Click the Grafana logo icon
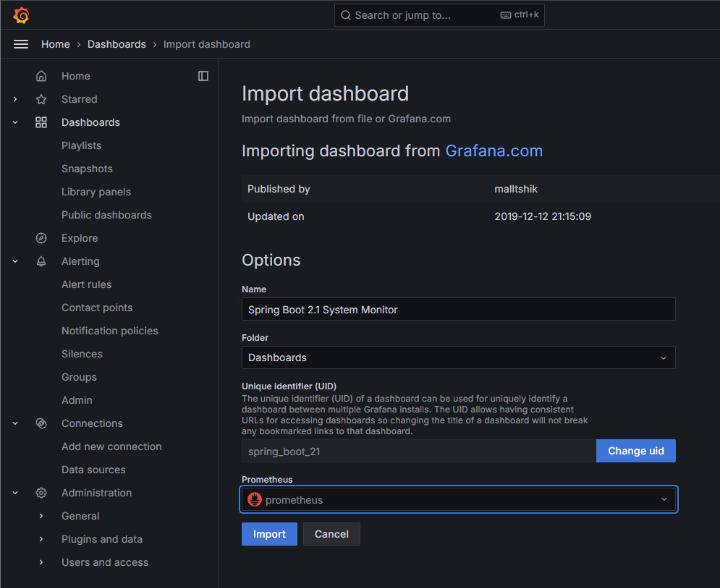720x588 pixels. [21, 15]
